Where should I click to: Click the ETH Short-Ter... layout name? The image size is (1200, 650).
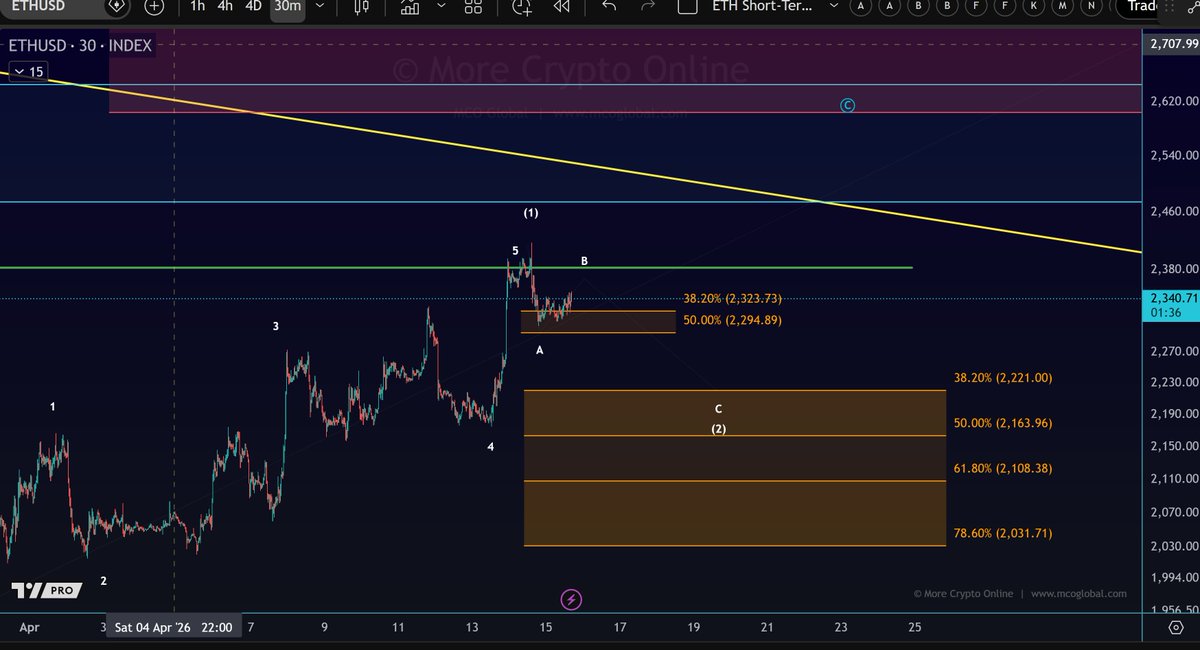pyautogui.click(x=762, y=6)
